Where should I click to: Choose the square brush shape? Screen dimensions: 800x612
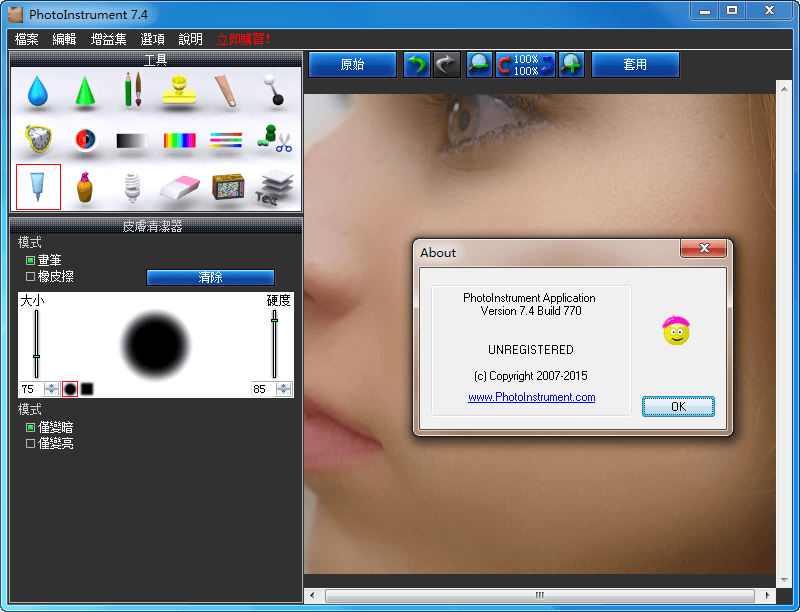coord(87,389)
